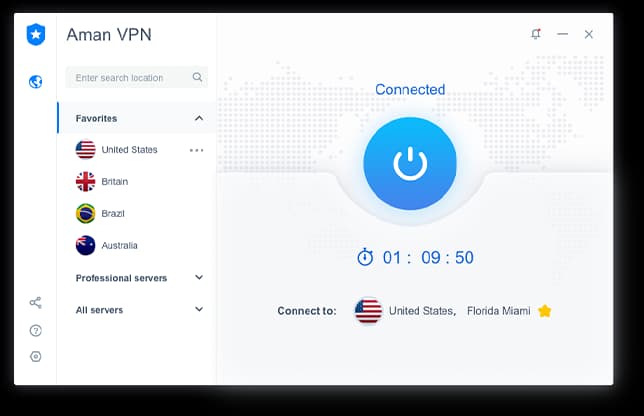This screenshot has height=416, width=644.
Task: Click the Aman VPN shield logo
Action: coord(36,34)
